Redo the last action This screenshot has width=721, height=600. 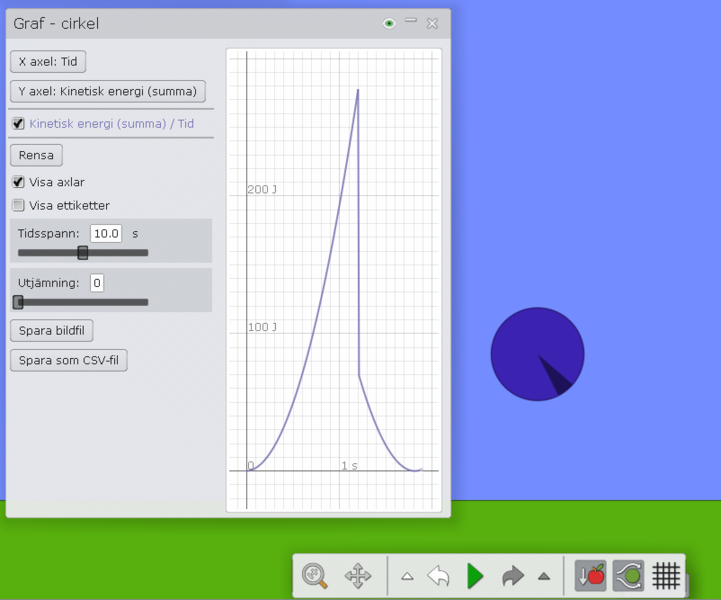coord(513,576)
